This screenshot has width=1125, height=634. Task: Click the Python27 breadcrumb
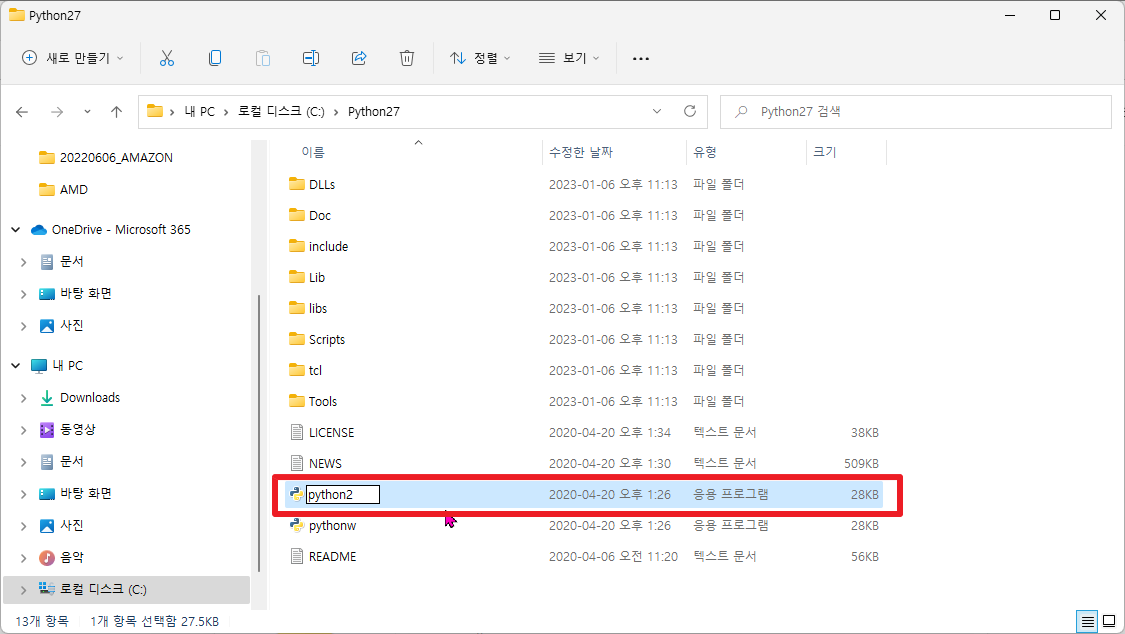(x=374, y=112)
